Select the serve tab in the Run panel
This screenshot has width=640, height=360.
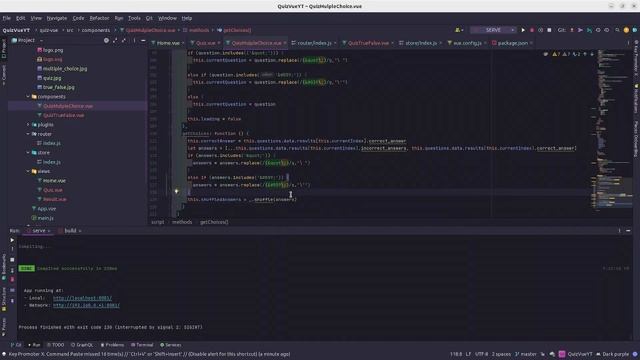39,231
